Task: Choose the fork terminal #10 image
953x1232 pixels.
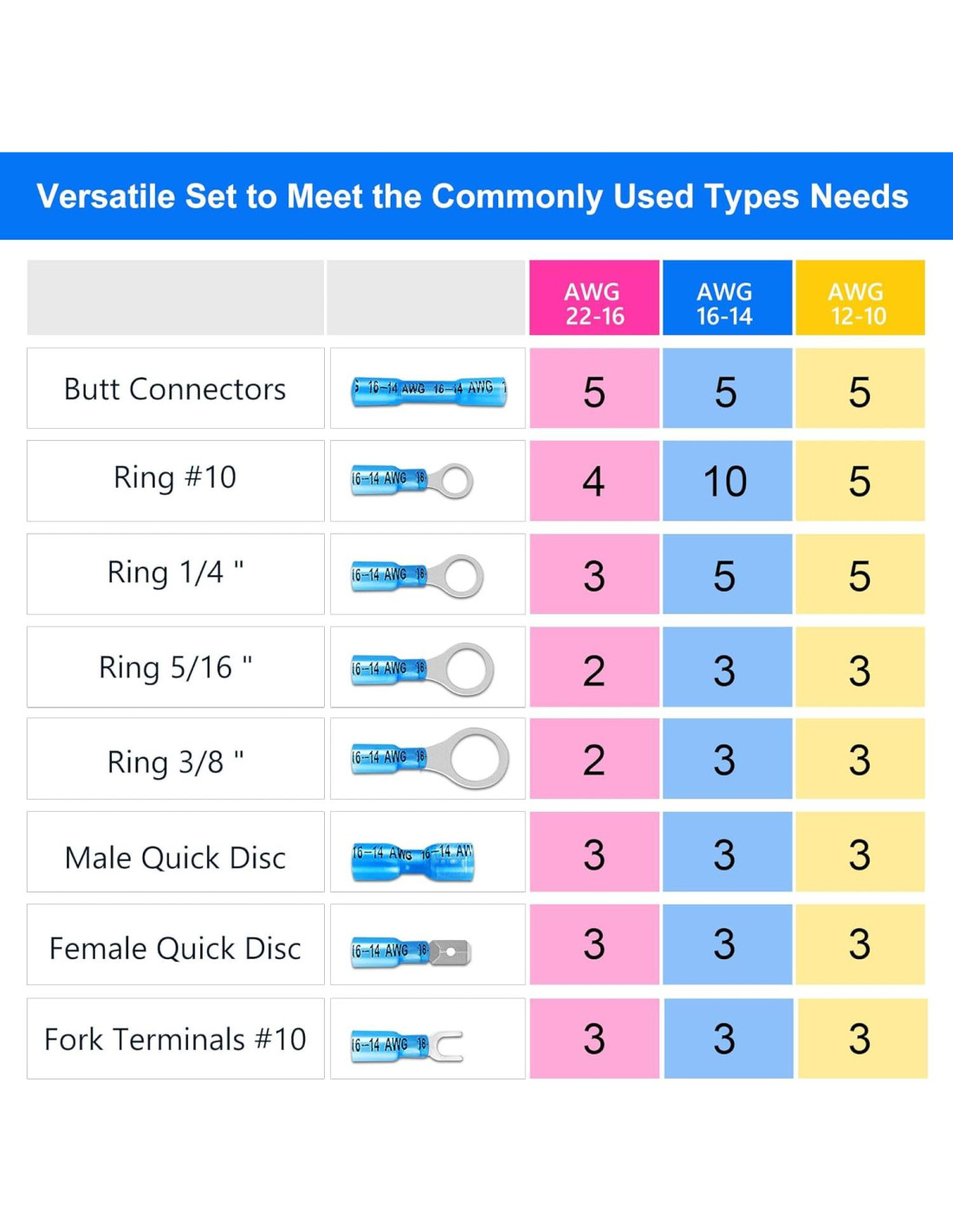Action: pyautogui.click(x=407, y=1045)
